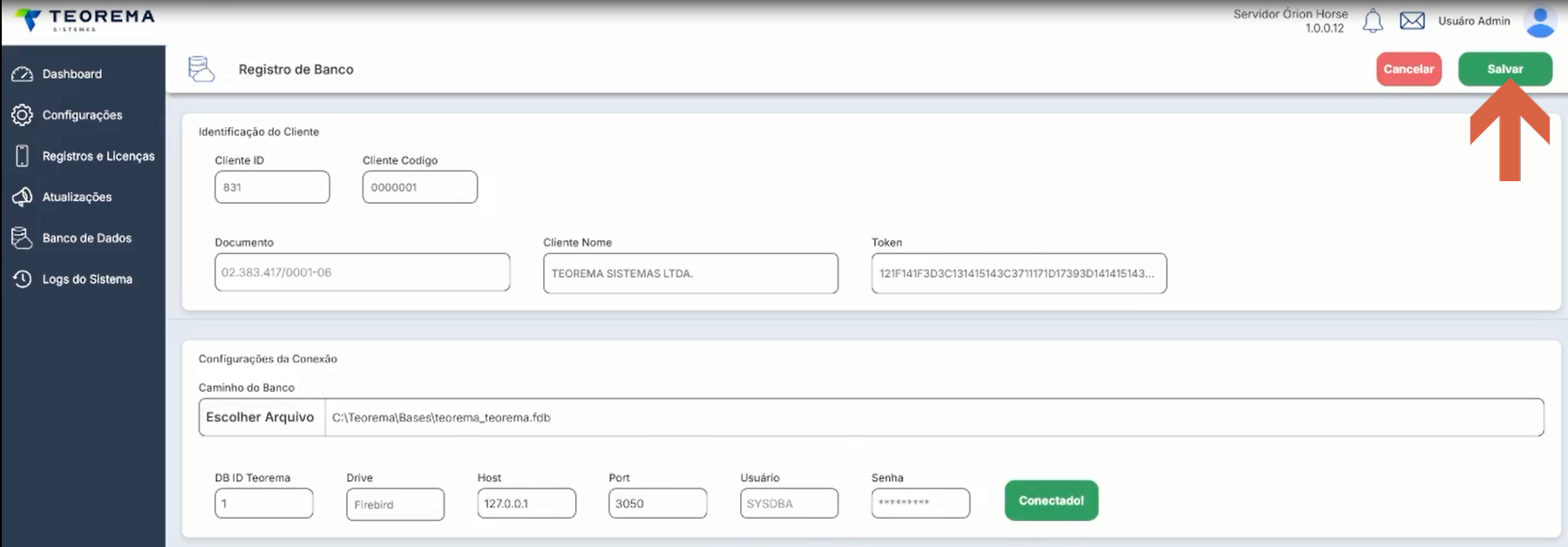1568x547 pixels.
Task: Click the Cancelar button
Action: pyautogui.click(x=1408, y=69)
